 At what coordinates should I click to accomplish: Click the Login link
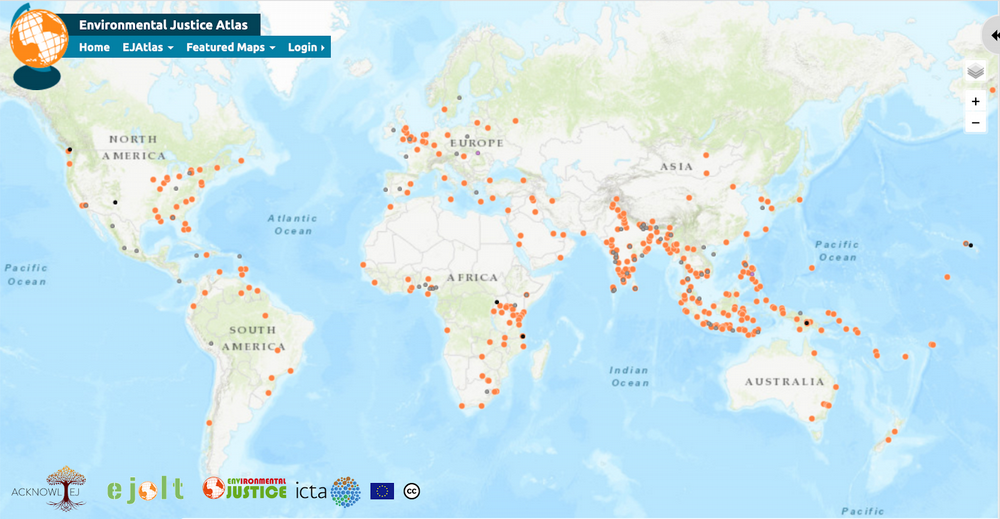click(305, 47)
